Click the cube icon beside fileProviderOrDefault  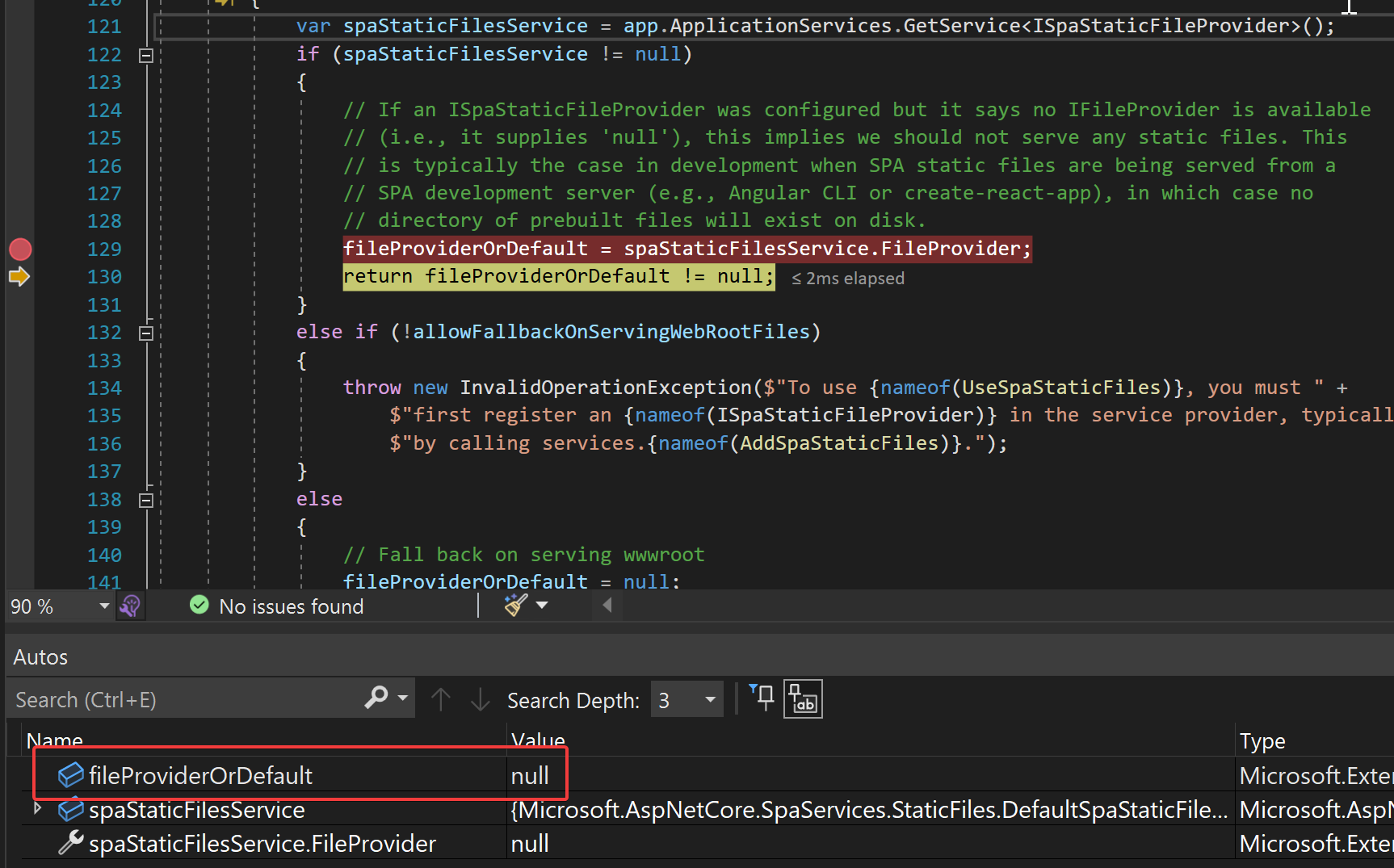coord(71,774)
